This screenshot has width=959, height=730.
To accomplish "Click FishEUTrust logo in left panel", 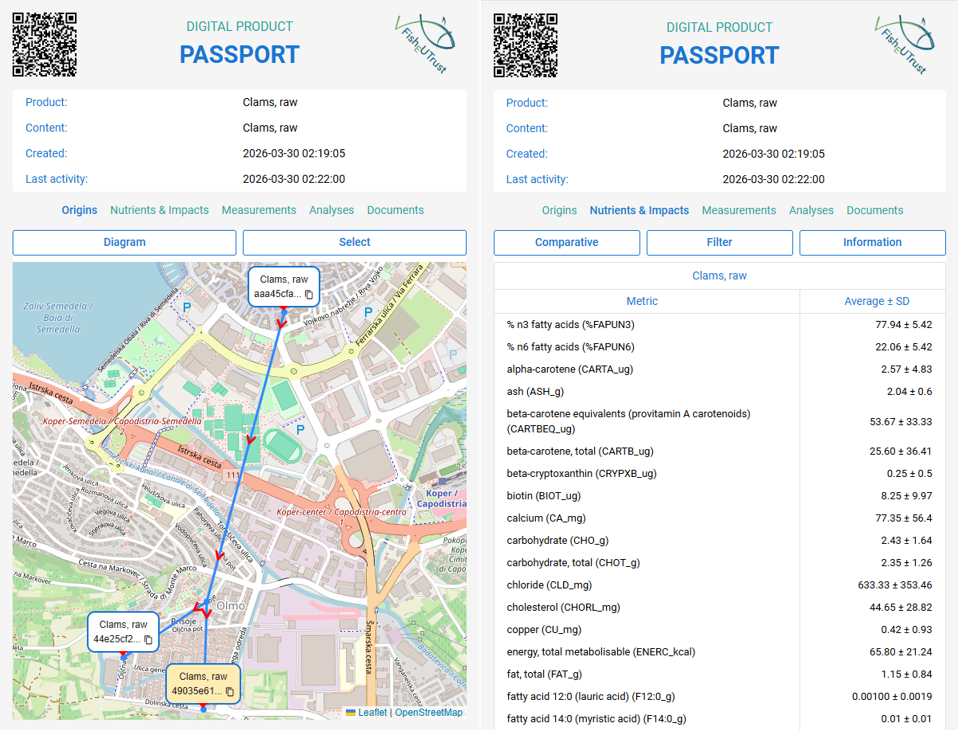I will pos(426,43).
